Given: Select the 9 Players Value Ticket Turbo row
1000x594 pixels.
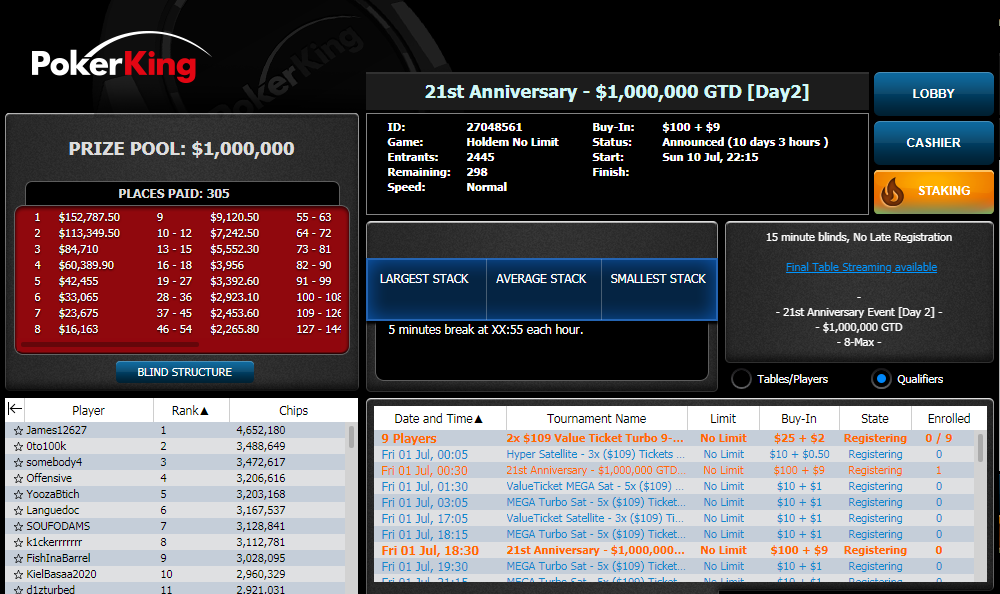Looking at the screenshot, I should click(676, 438).
